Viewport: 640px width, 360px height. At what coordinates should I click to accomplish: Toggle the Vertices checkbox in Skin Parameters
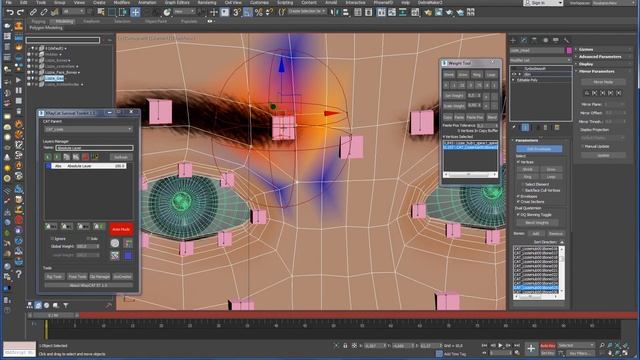point(518,162)
